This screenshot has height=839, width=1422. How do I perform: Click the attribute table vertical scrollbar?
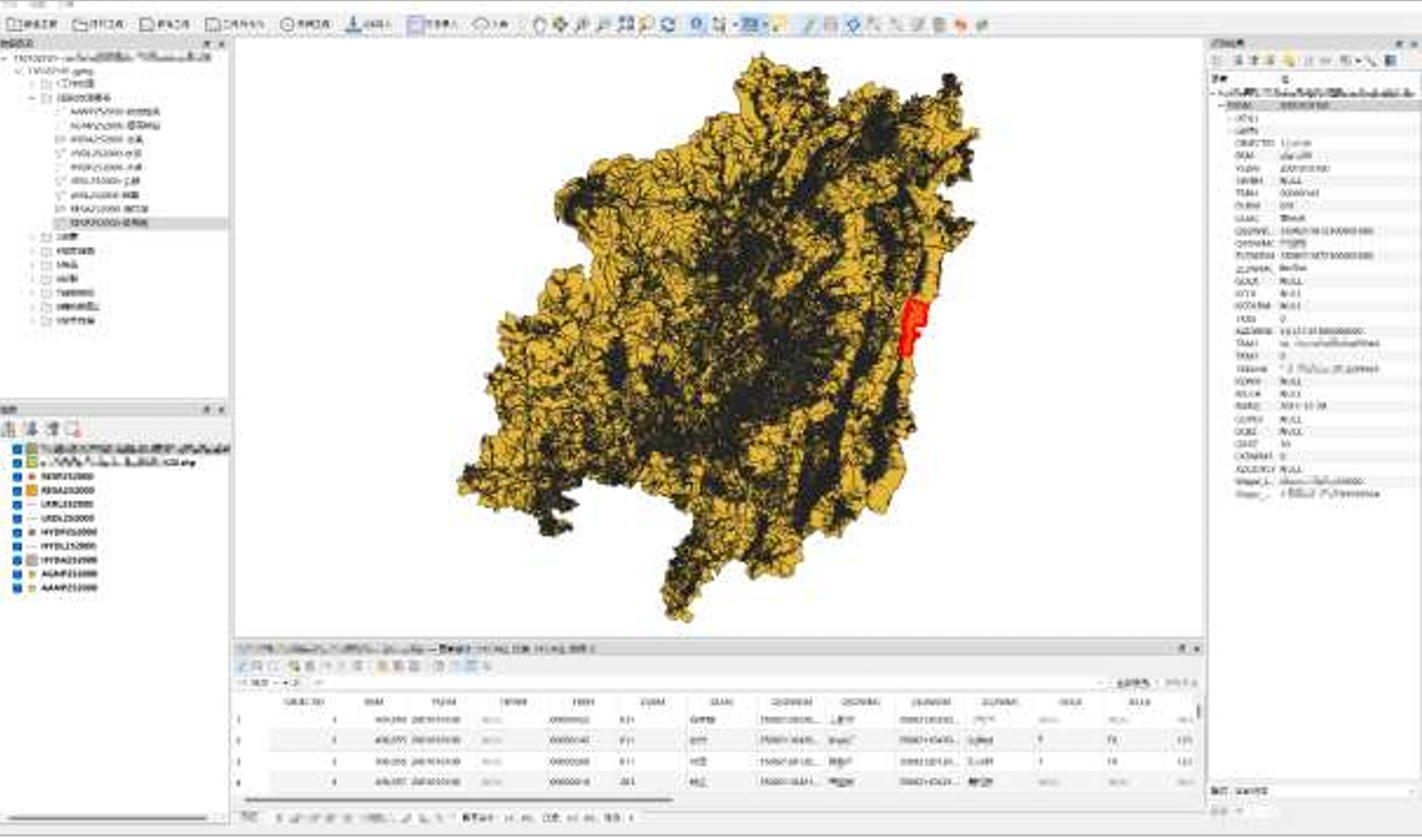(1198, 711)
